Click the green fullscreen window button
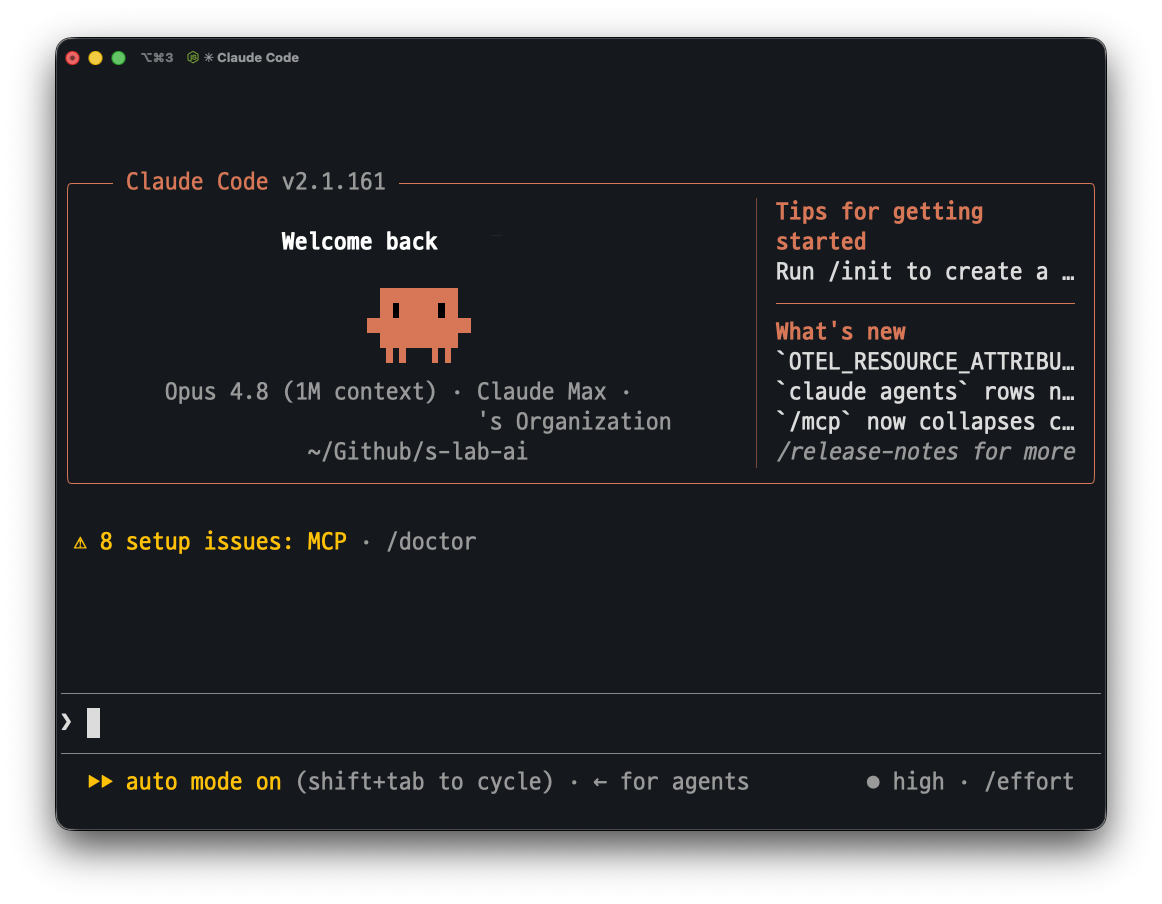Screen dimensions: 1162x904 click(x=119, y=58)
